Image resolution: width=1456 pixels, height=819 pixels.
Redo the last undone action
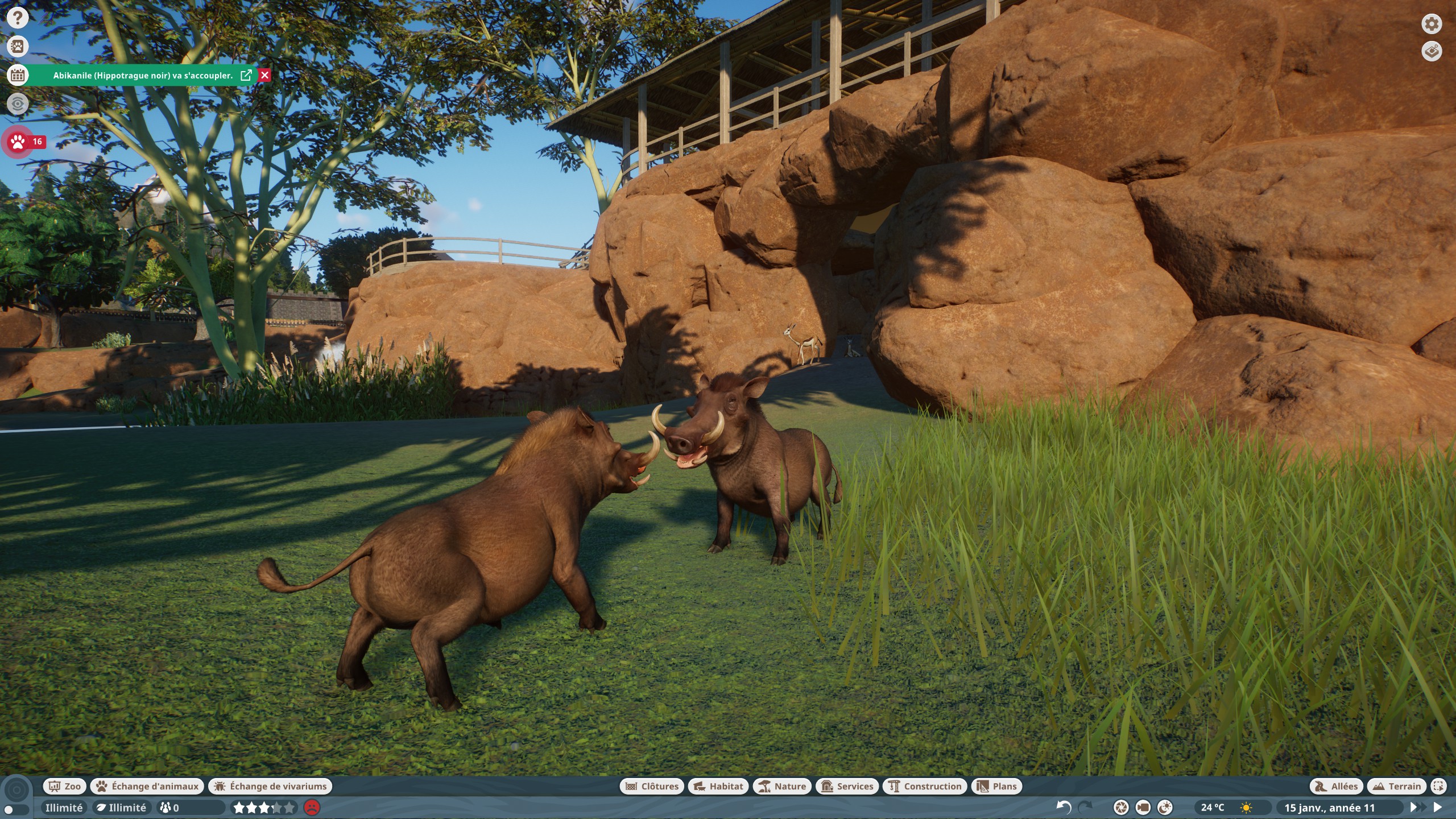click(1085, 807)
